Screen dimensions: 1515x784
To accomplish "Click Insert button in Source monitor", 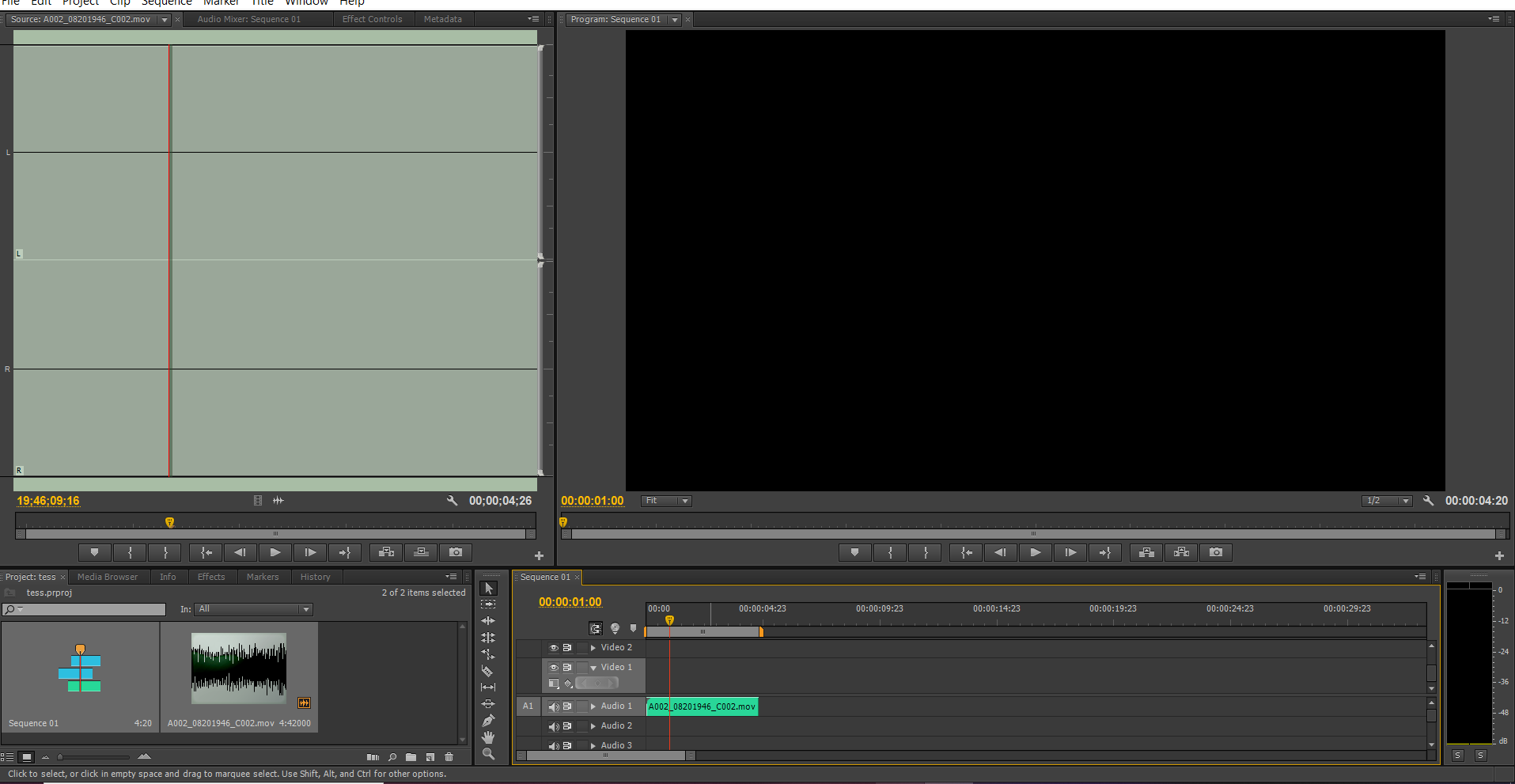I will [x=386, y=552].
